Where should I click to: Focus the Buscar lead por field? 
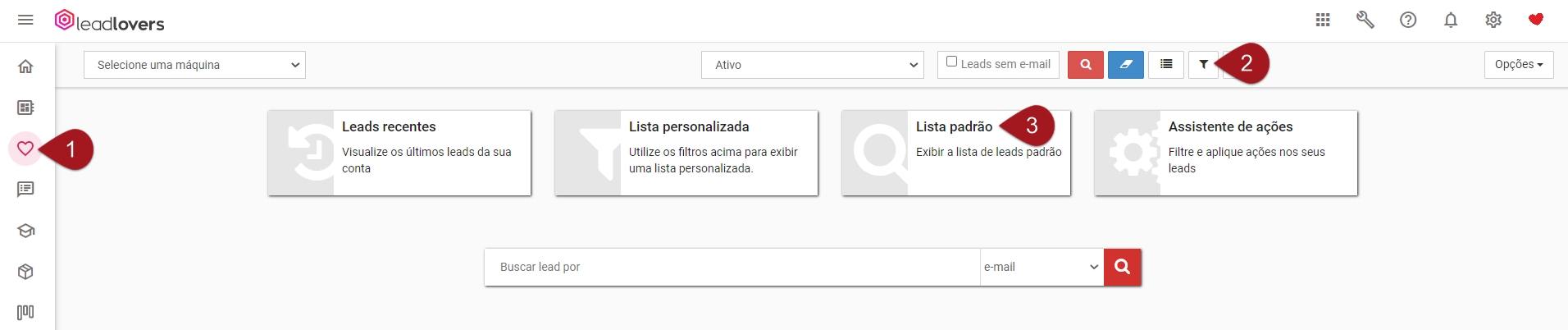732,267
